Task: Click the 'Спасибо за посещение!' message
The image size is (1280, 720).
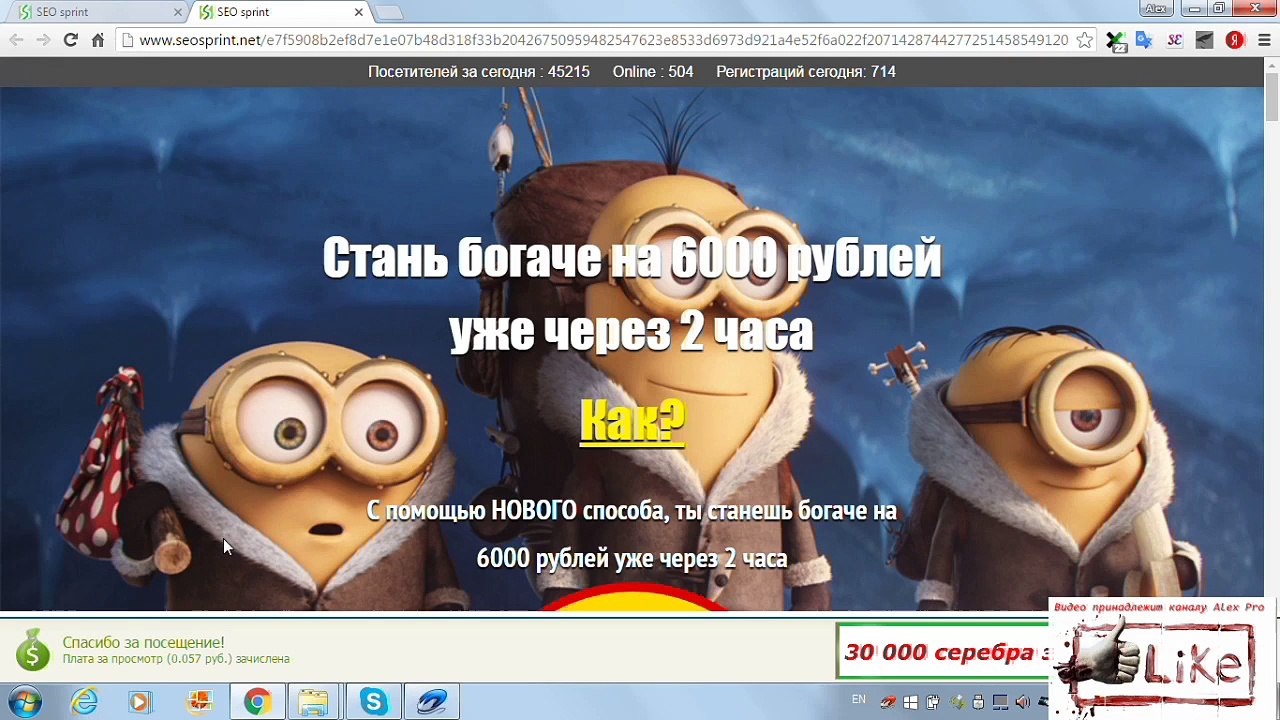Action: point(143,642)
